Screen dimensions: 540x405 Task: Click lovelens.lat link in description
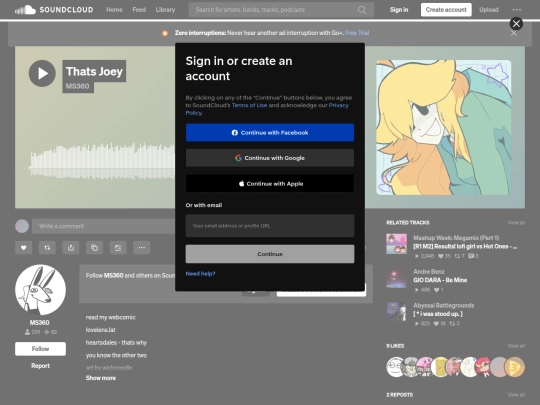[101, 330]
